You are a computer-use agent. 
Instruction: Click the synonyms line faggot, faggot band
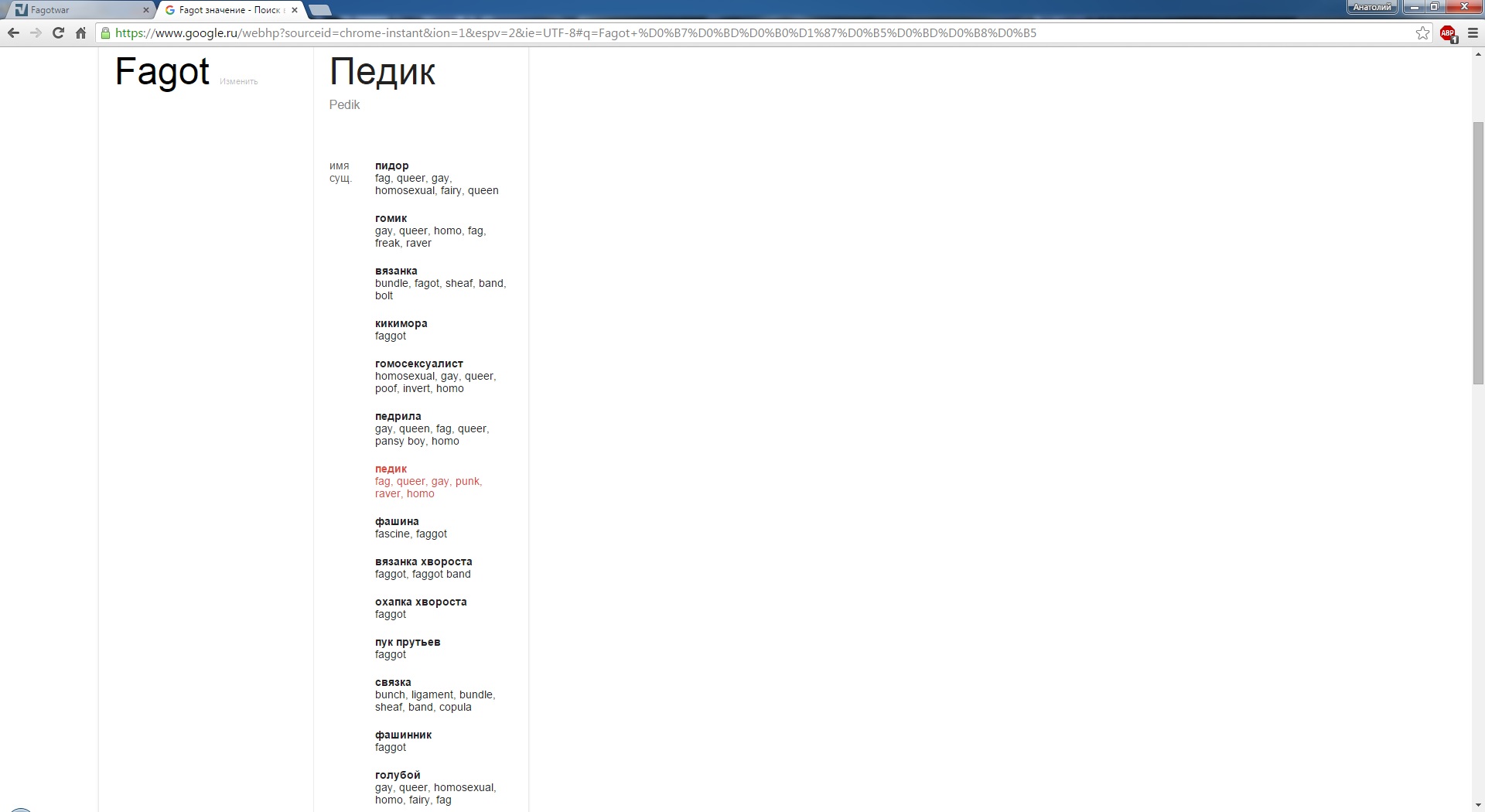click(422, 574)
